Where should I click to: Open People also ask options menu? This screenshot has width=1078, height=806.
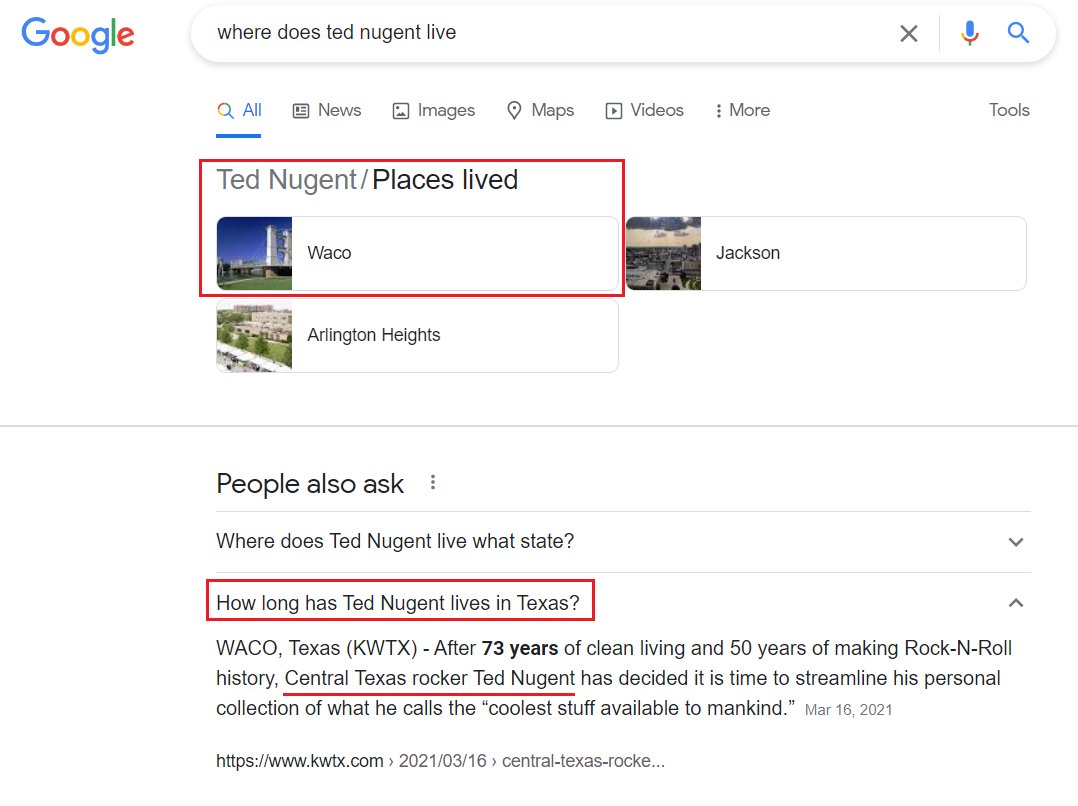[432, 483]
